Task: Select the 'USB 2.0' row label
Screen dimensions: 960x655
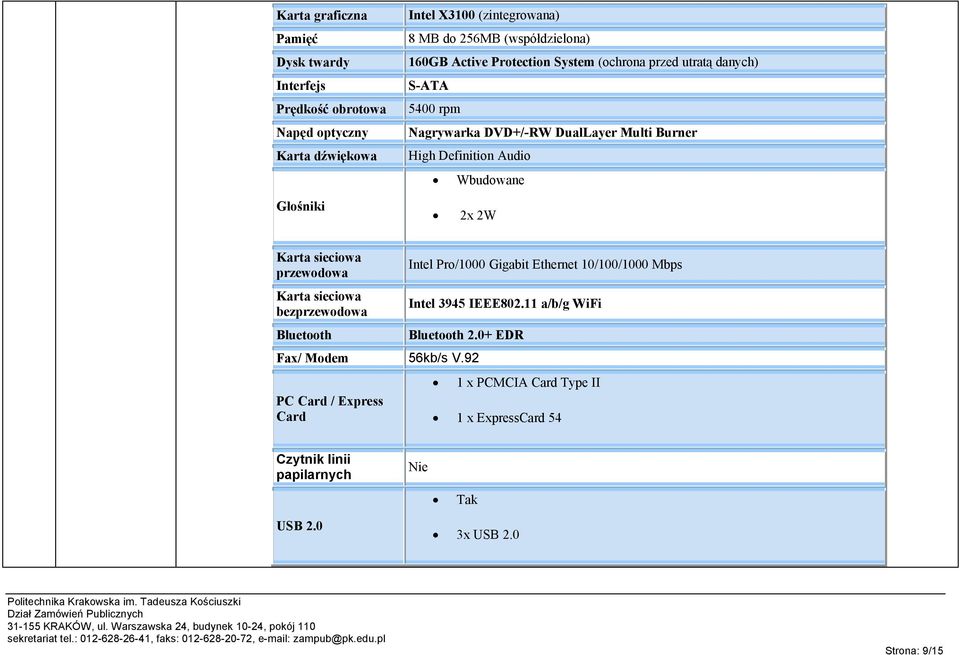Action: point(299,526)
